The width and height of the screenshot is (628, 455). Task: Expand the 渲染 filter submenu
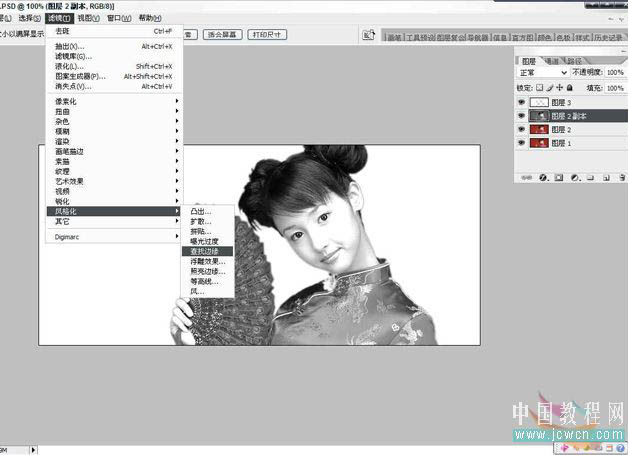[x=114, y=141]
